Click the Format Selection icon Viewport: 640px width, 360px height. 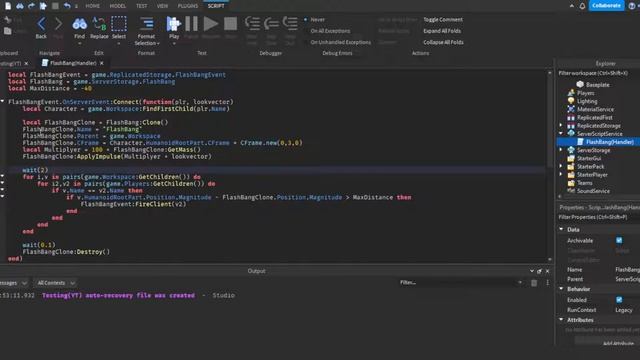pyautogui.click(x=147, y=24)
